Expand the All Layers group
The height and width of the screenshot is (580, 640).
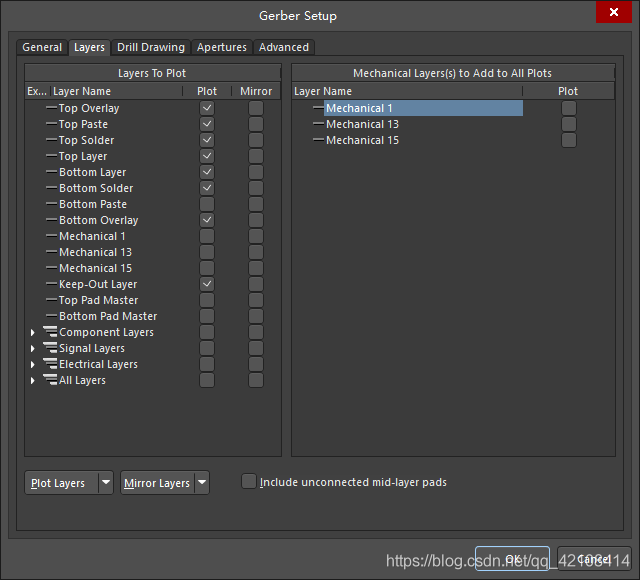tap(33, 380)
